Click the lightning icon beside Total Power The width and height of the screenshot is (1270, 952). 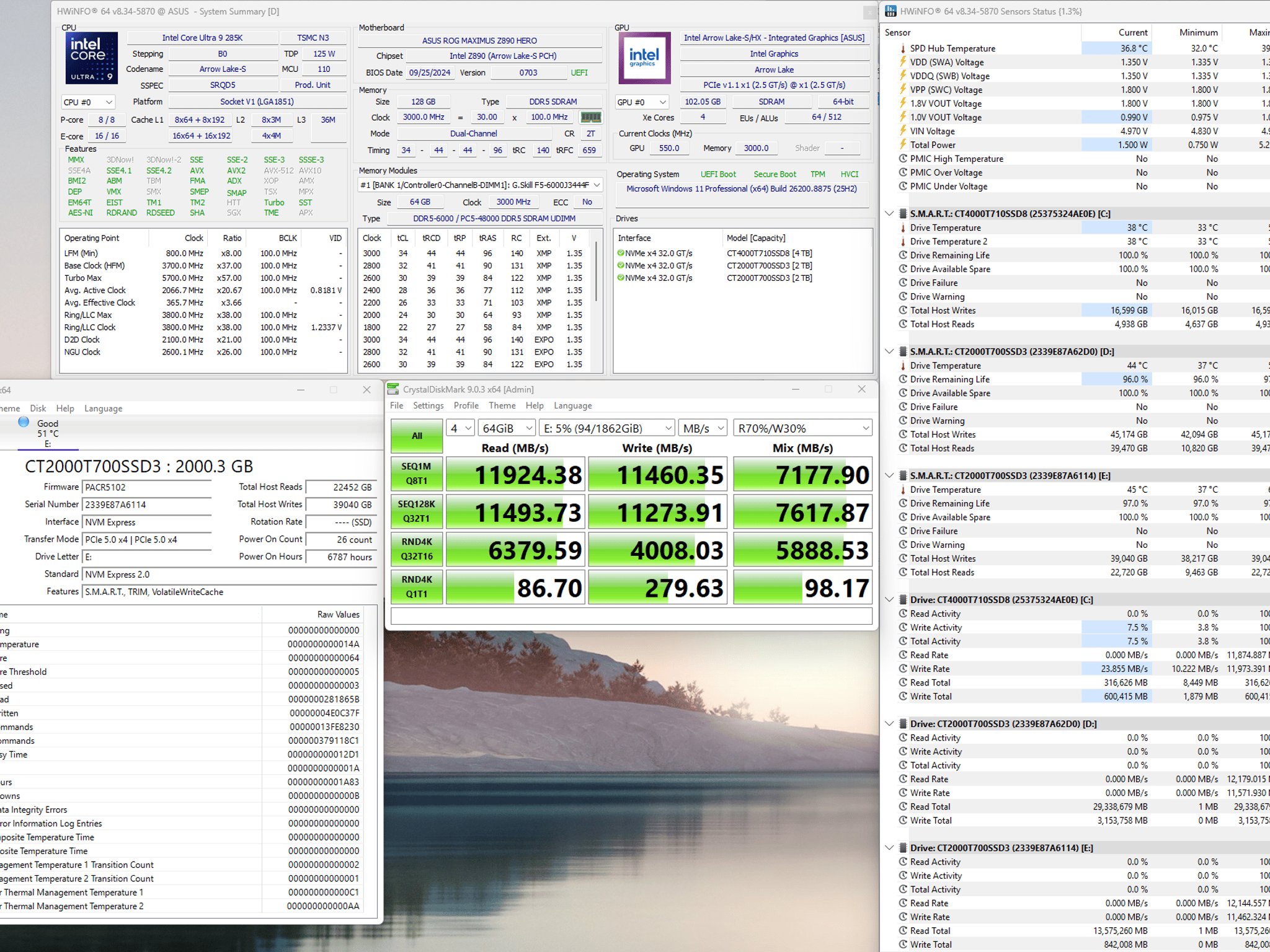[903, 144]
